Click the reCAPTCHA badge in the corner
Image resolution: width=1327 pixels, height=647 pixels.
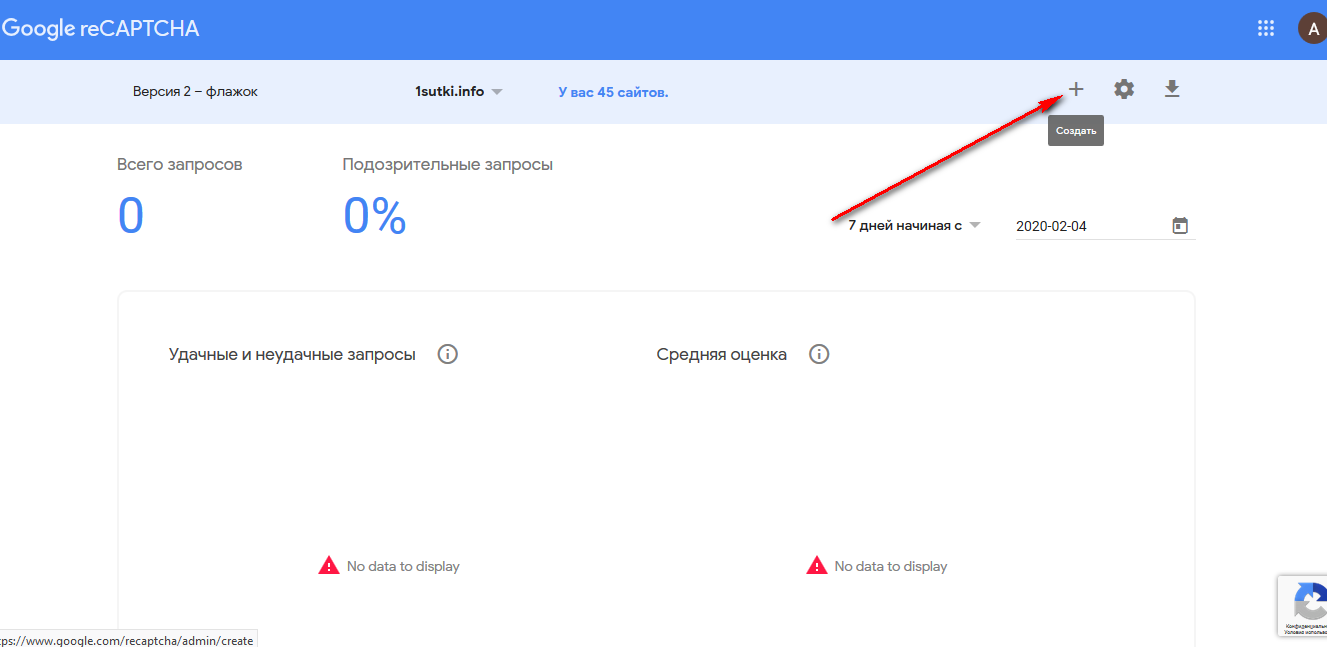pyautogui.click(x=1304, y=605)
